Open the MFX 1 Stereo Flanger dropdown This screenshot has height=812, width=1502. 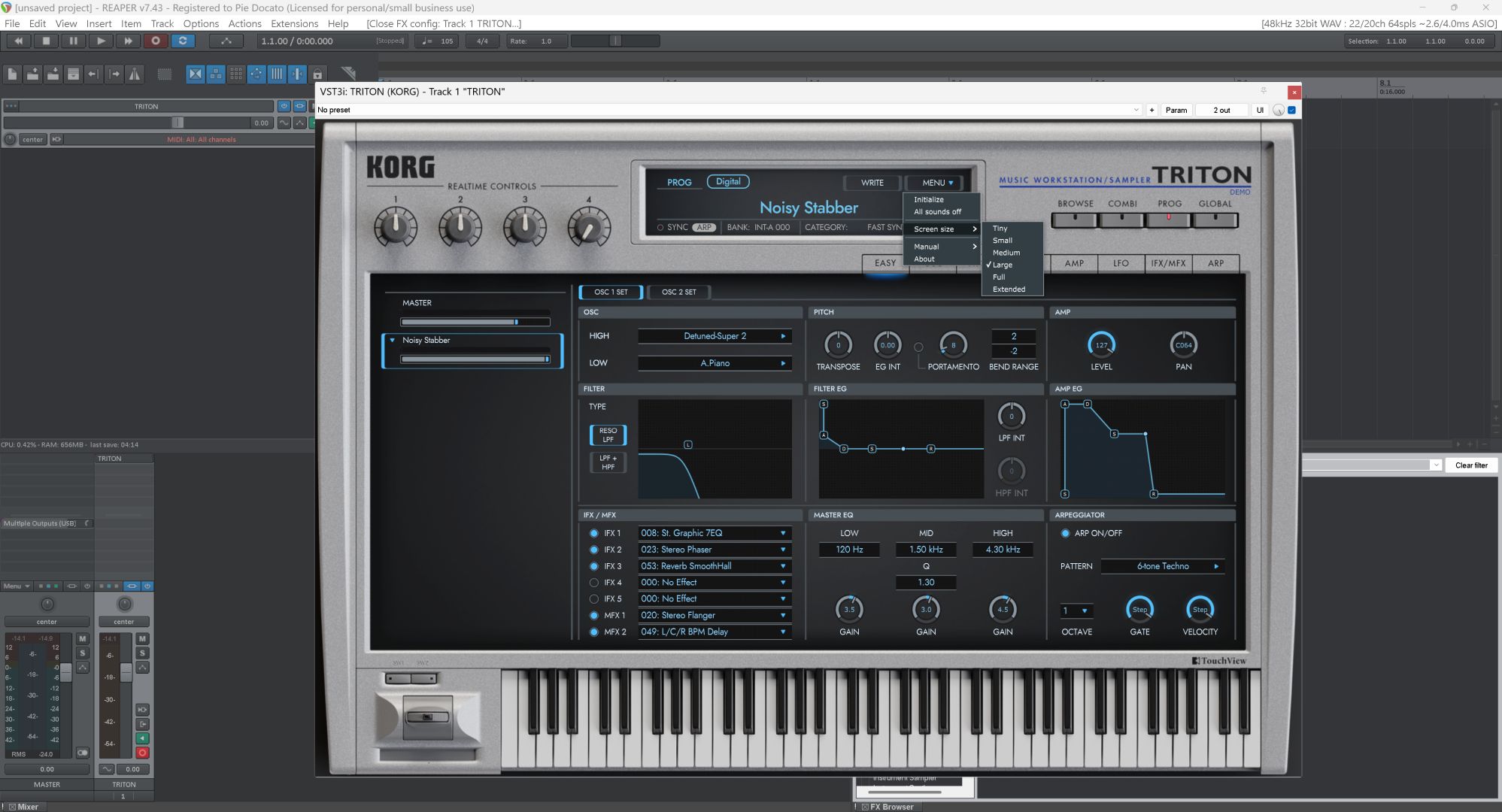pos(715,615)
